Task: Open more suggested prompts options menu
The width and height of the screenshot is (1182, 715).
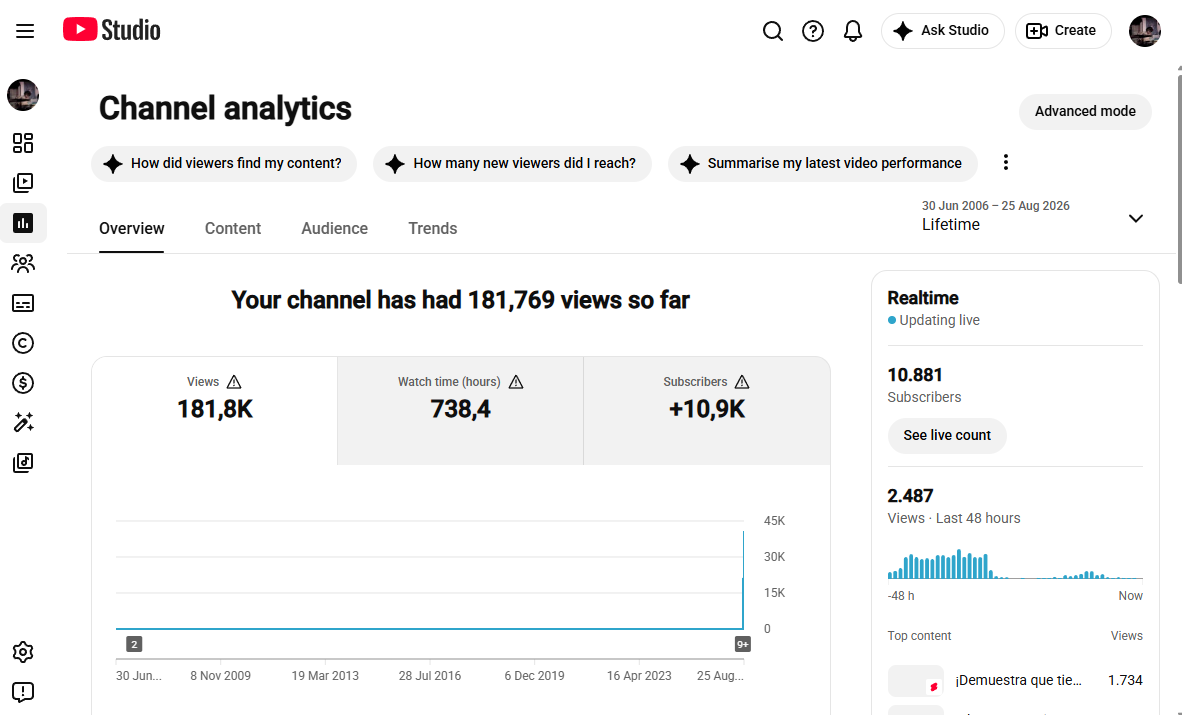Action: (x=1006, y=163)
